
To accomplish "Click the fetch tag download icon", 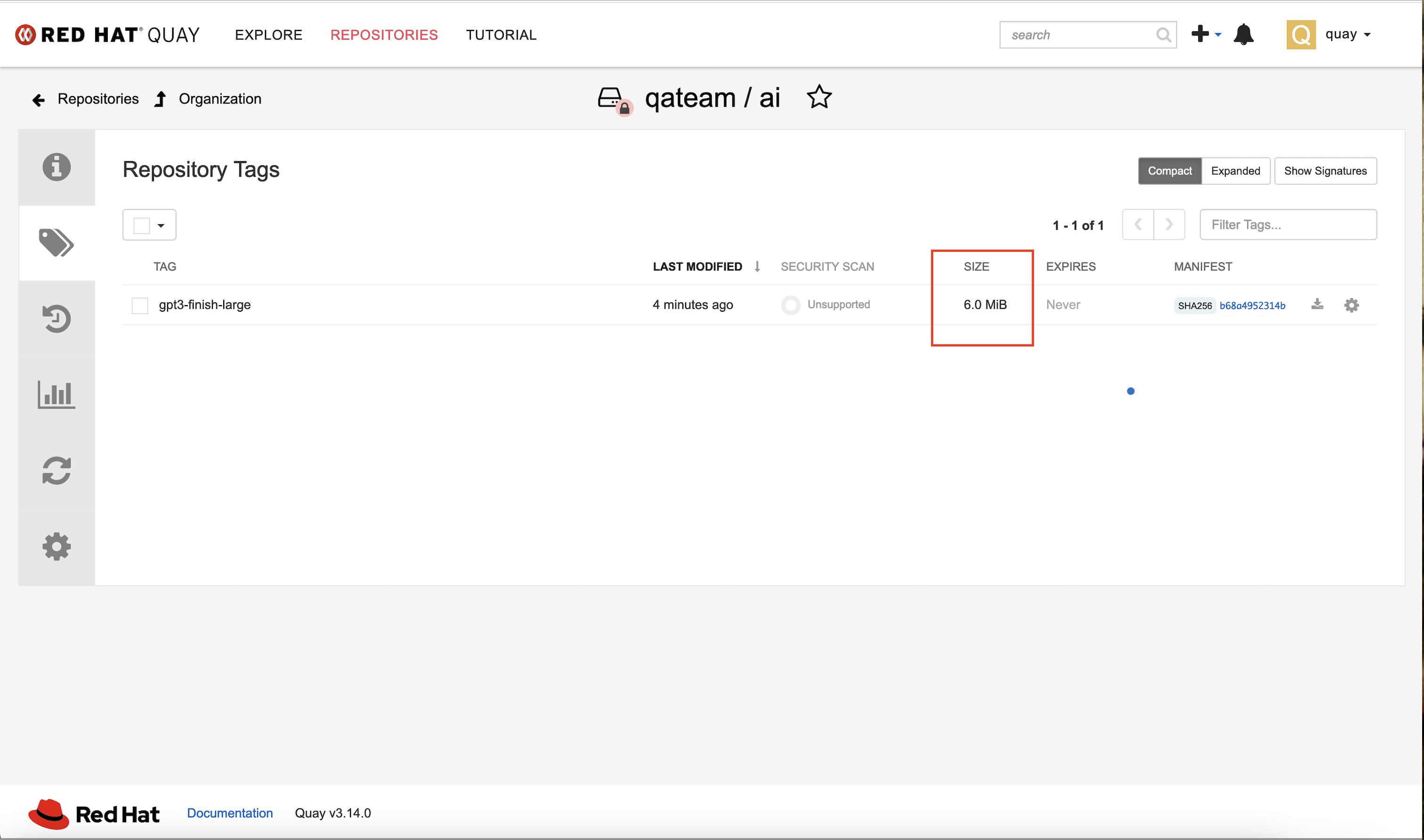I will (1317, 305).
